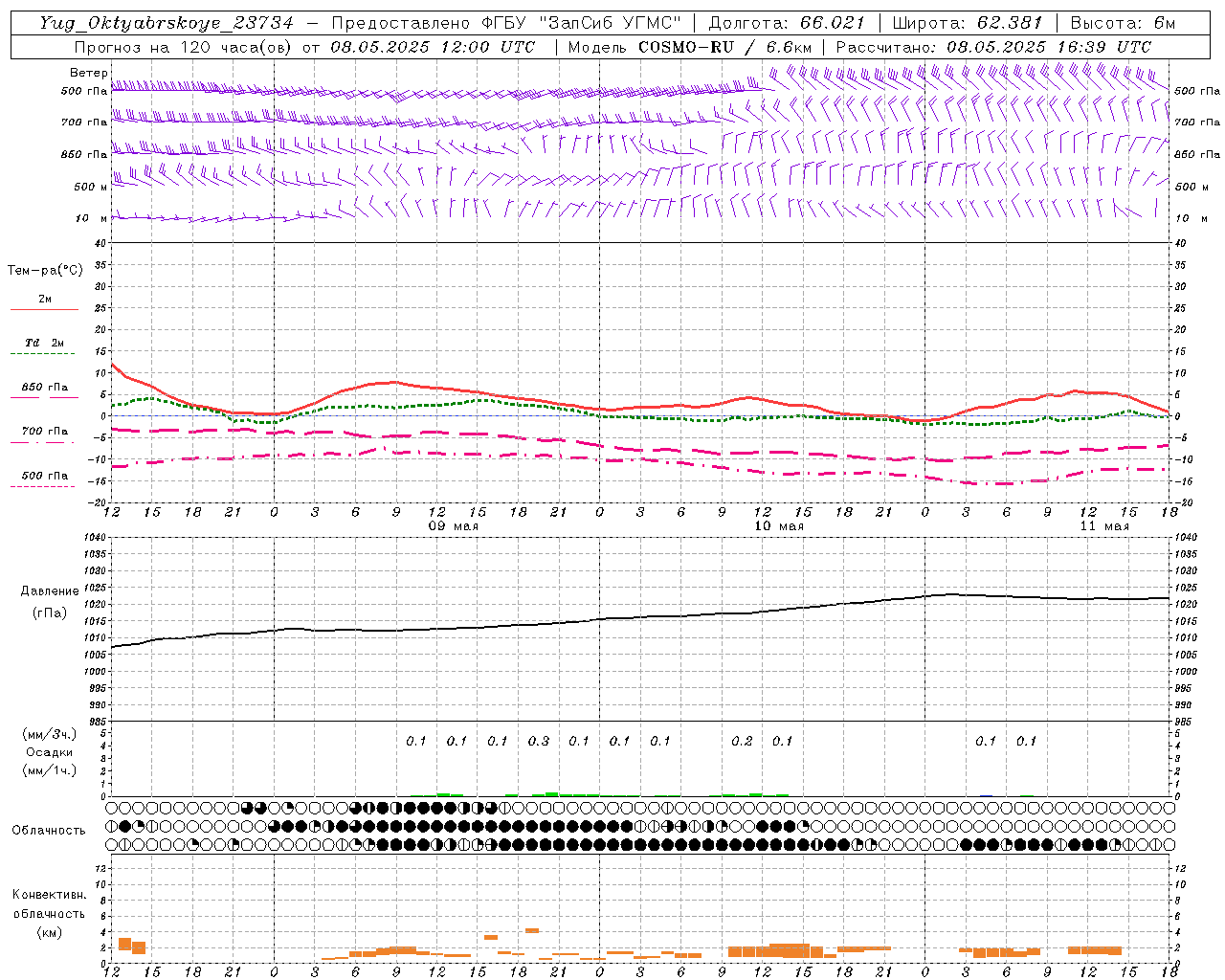Click the '850 гПа' temperature legend entry
Viewport: 1225px width, 980px height.
pyautogui.click(x=44, y=388)
